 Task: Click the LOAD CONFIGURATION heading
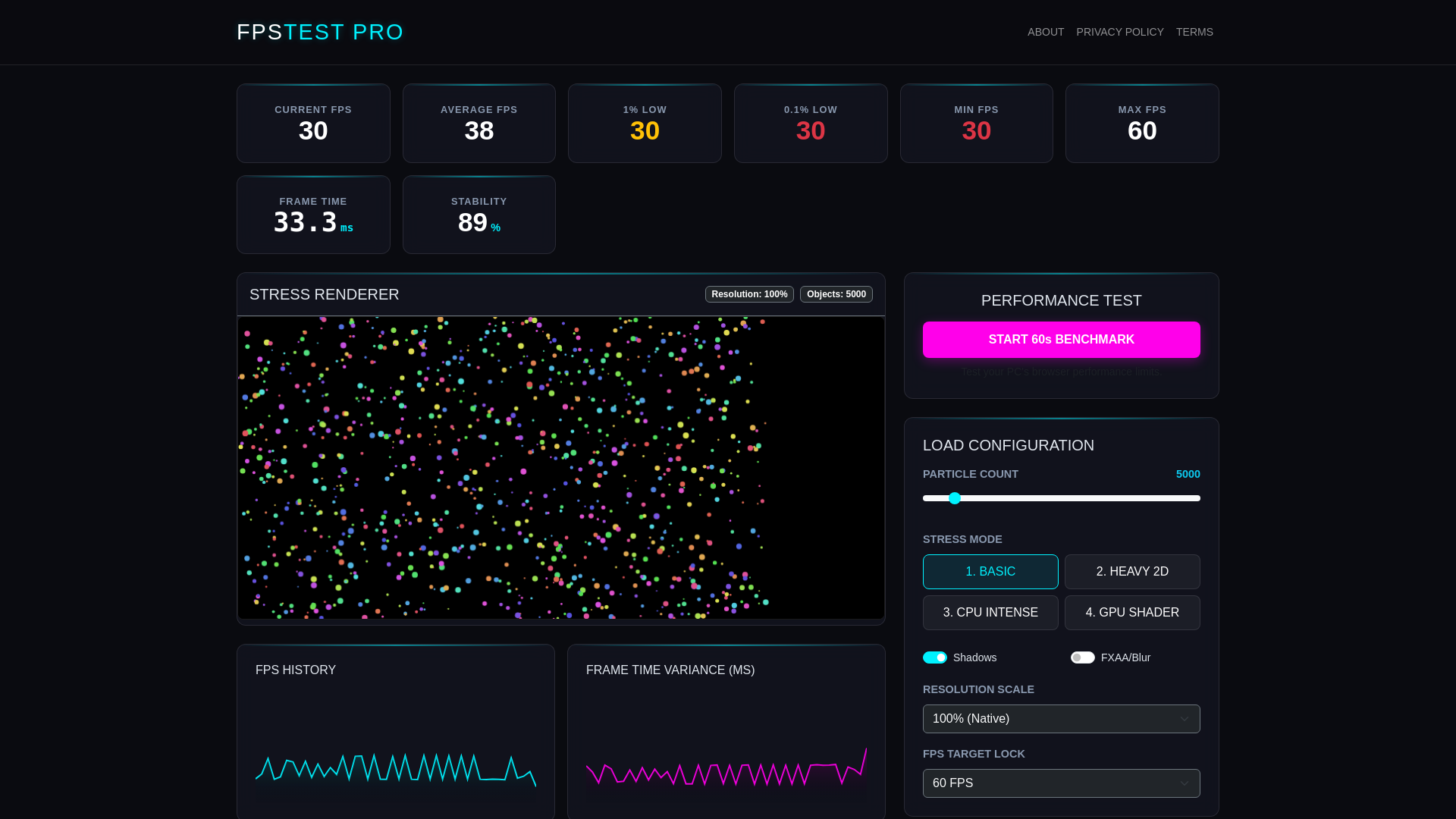[x=1009, y=445]
